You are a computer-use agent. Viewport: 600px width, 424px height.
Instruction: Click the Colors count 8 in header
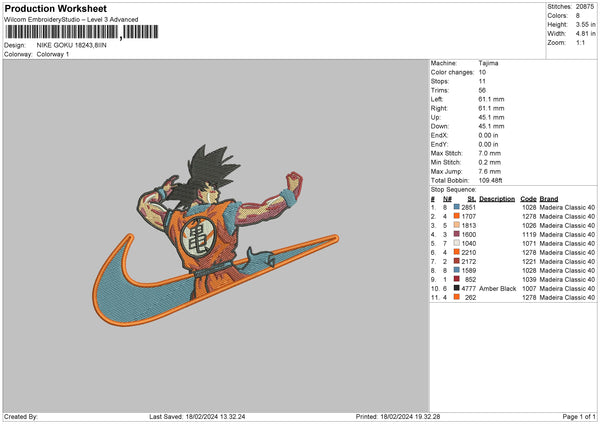[577, 16]
